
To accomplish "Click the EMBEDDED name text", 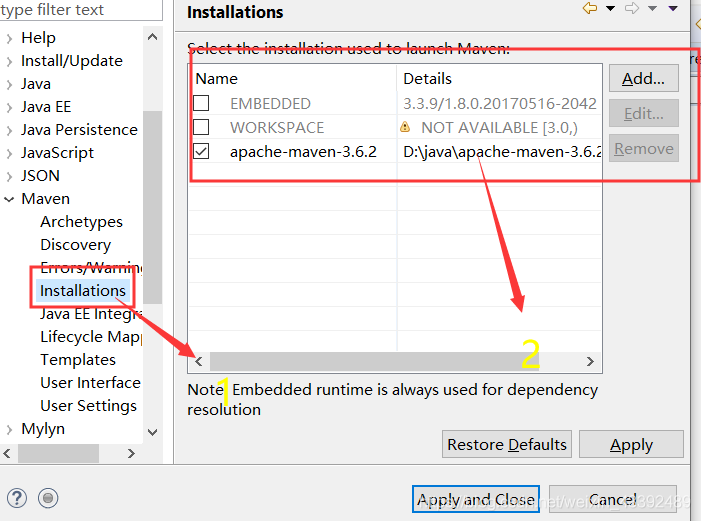I will coord(270,104).
